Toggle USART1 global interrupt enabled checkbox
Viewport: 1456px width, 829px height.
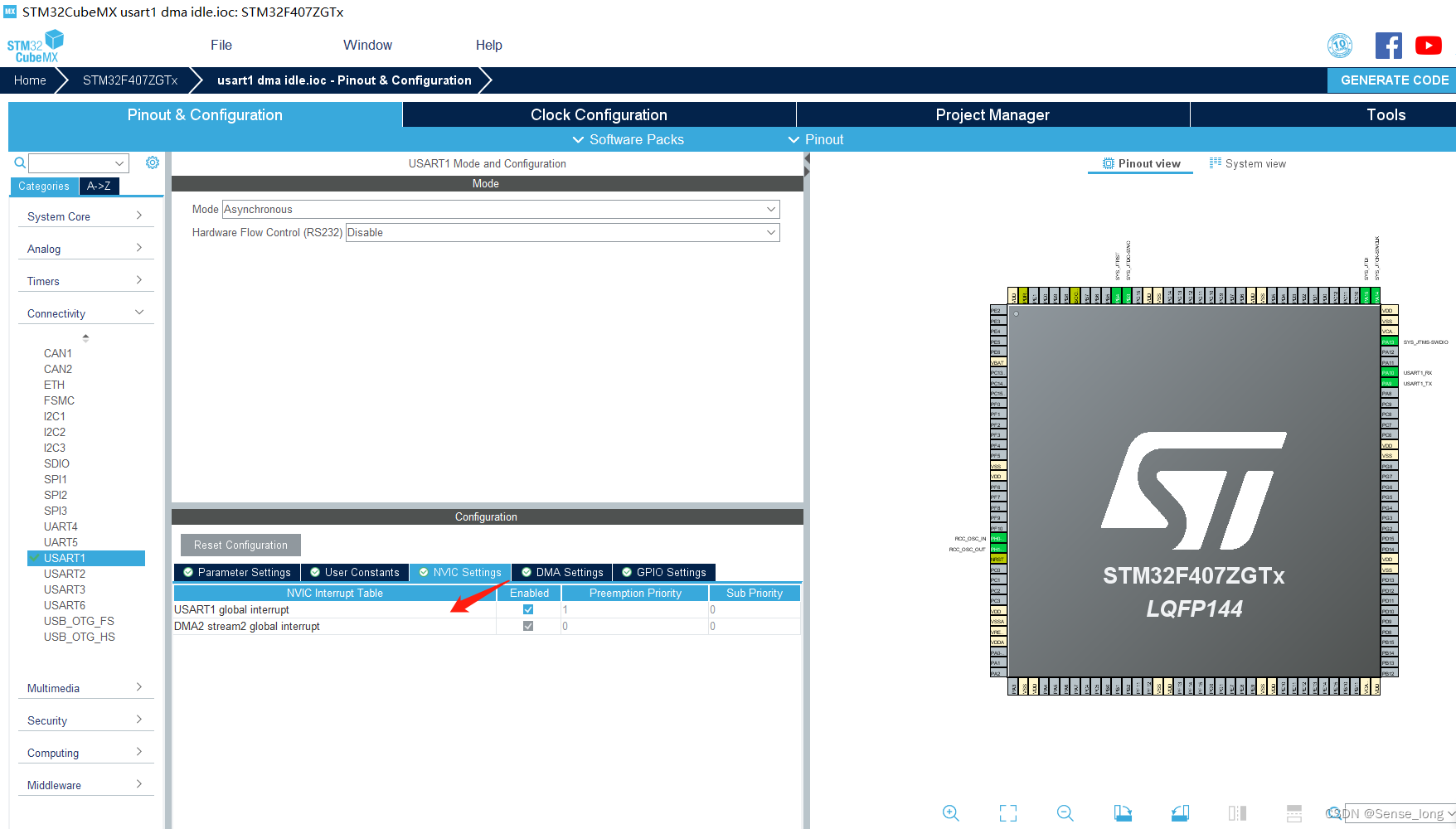pos(528,609)
